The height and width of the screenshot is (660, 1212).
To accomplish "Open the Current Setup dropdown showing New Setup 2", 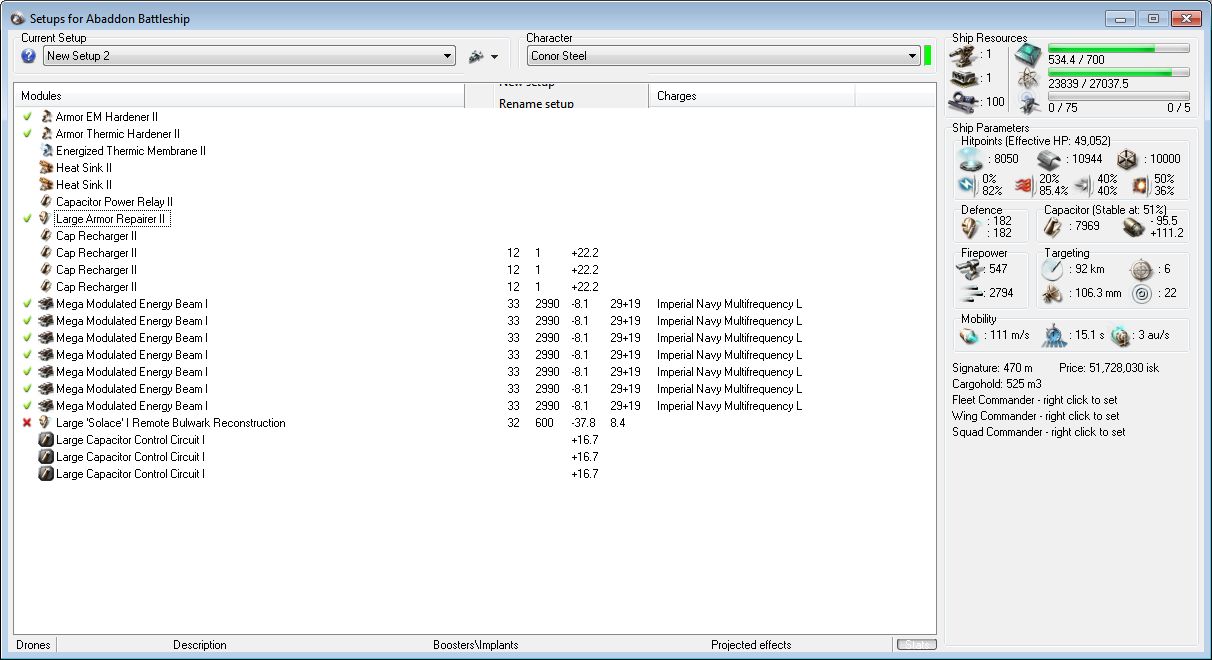I will coord(249,56).
